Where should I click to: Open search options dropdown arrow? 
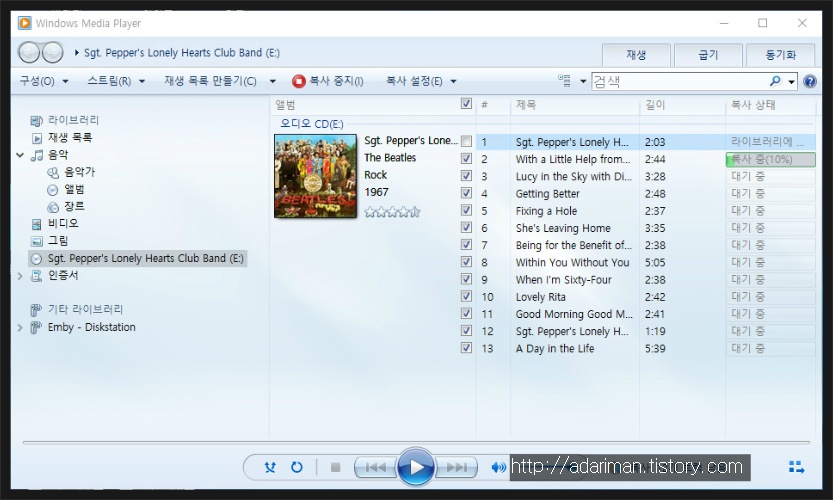[792, 81]
